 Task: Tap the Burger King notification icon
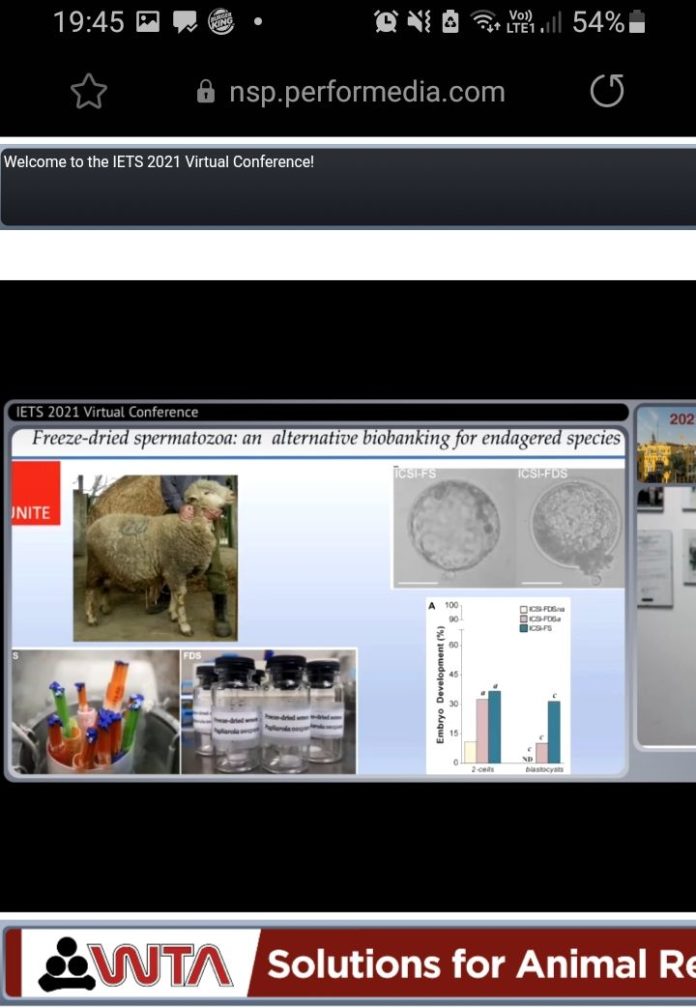click(221, 22)
